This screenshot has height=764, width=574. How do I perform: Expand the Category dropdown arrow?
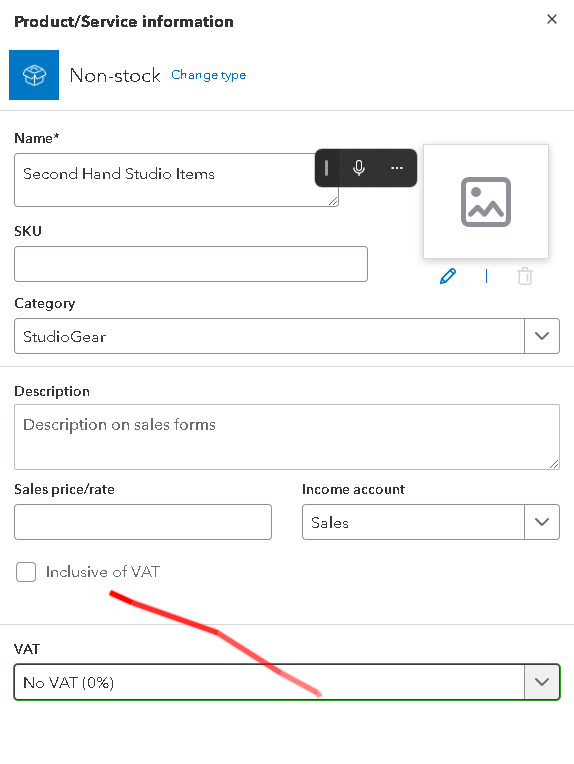[x=542, y=336]
